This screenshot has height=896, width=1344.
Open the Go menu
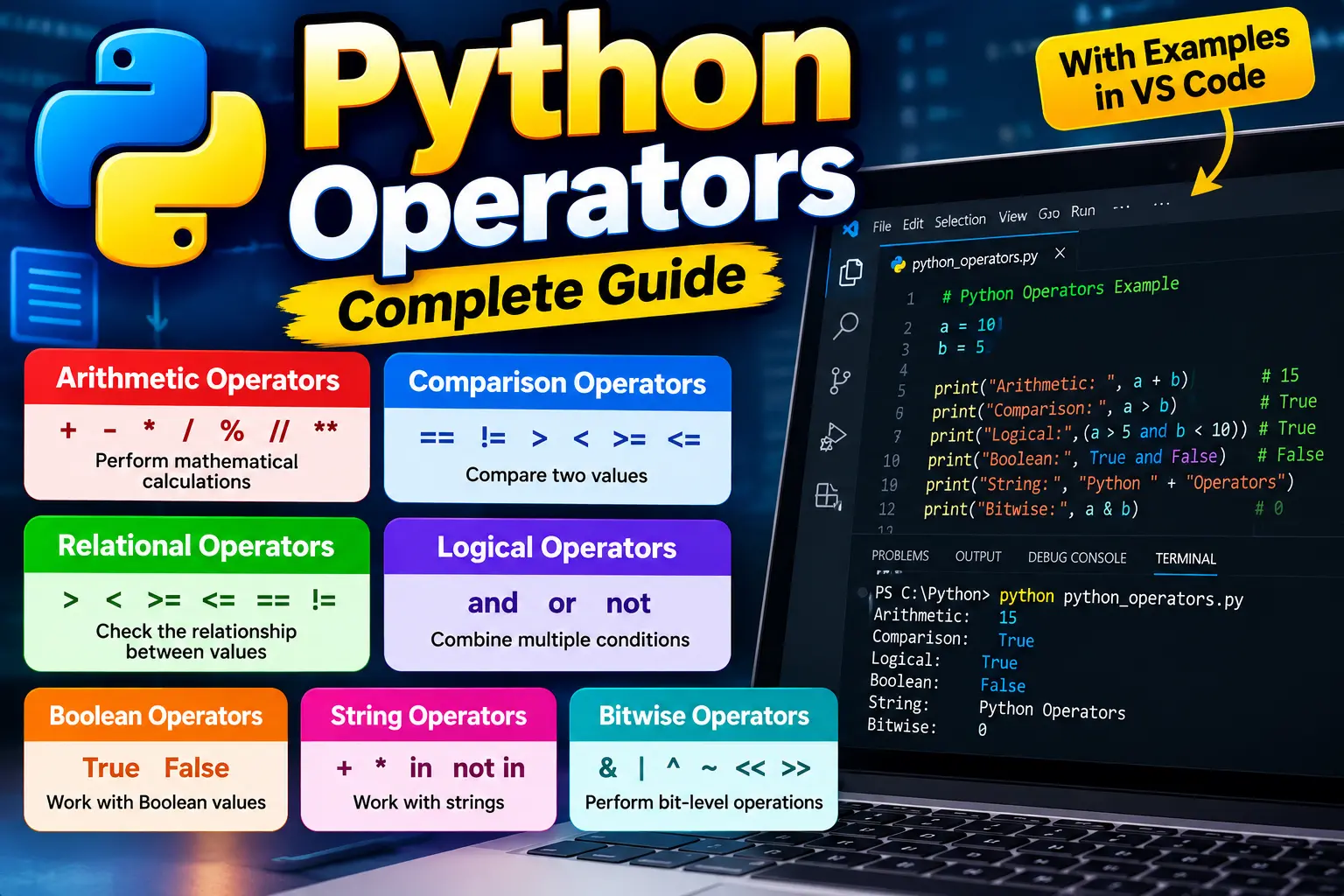pyautogui.click(x=1049, y=213)
